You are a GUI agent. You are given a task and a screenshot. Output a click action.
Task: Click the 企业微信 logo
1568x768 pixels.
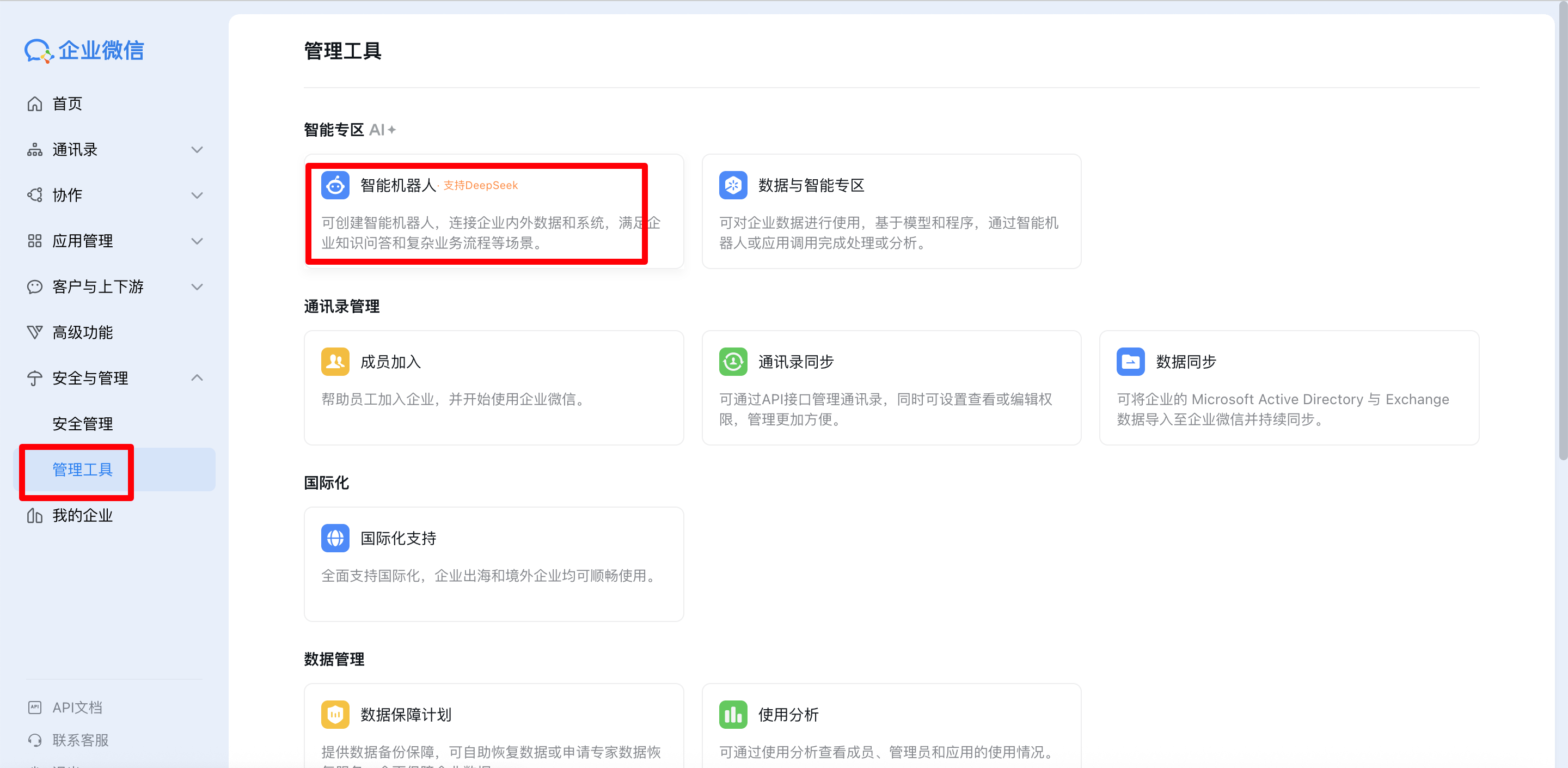coord(84,51)
